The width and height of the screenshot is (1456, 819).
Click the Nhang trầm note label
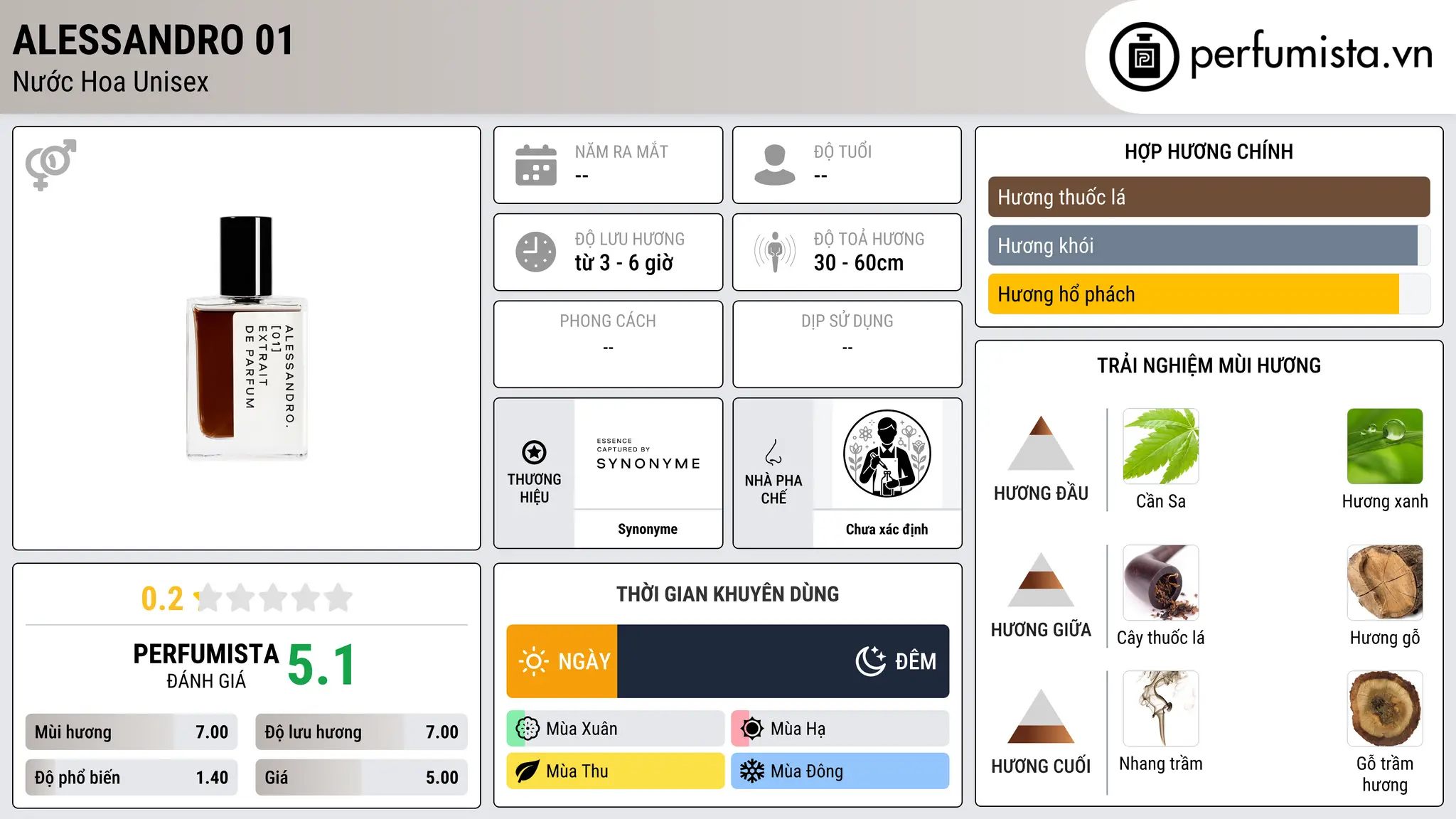tap(1161, 764)
